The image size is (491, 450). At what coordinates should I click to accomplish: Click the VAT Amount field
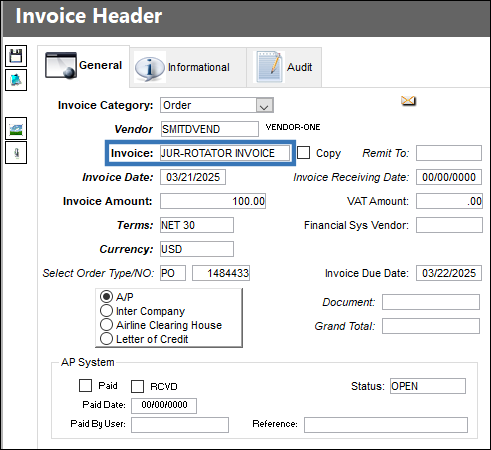coord(449,201)
